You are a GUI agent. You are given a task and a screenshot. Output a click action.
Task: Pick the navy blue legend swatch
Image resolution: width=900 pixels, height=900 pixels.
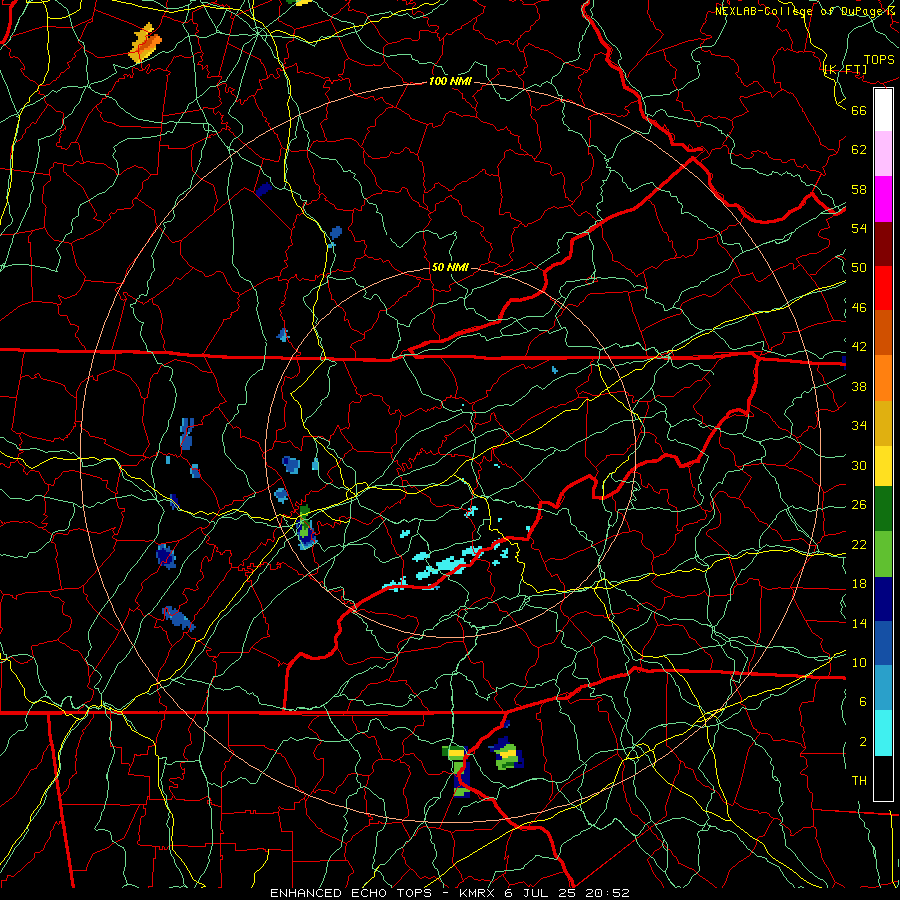click(883, 599)
